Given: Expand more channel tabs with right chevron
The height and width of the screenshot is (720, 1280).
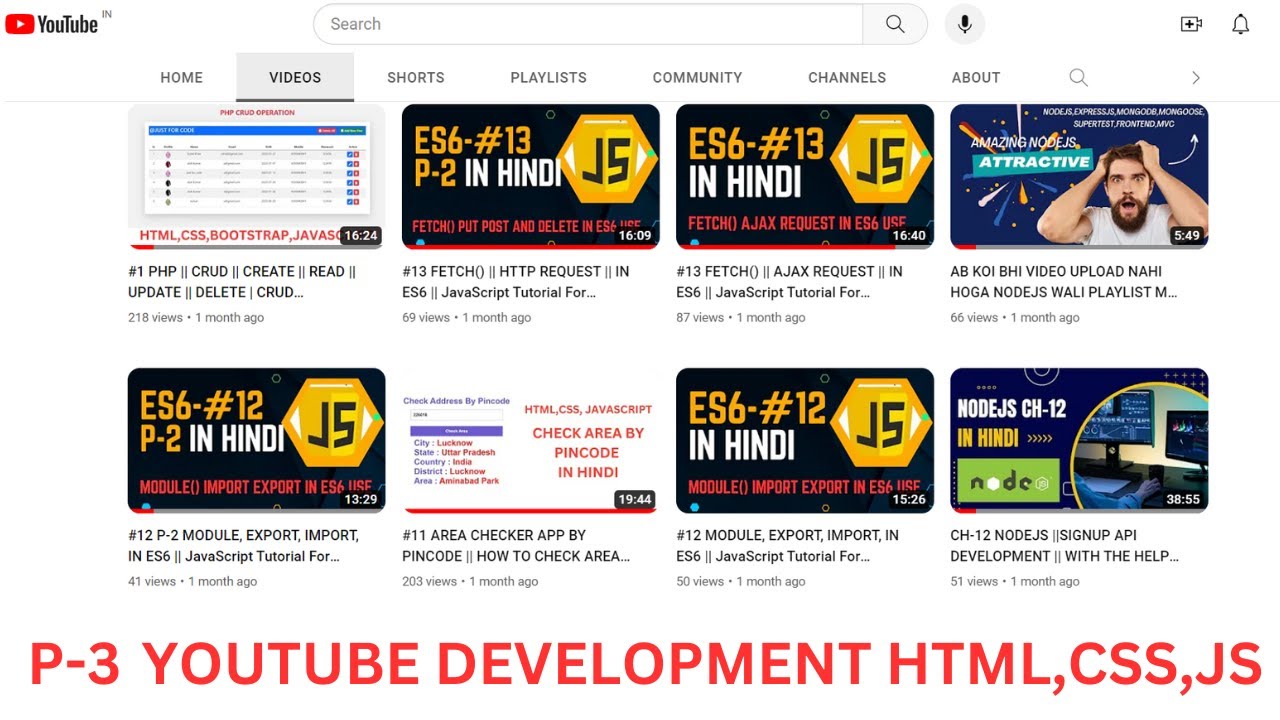Looking at the screenshot, I should [x=1195, y=77].
